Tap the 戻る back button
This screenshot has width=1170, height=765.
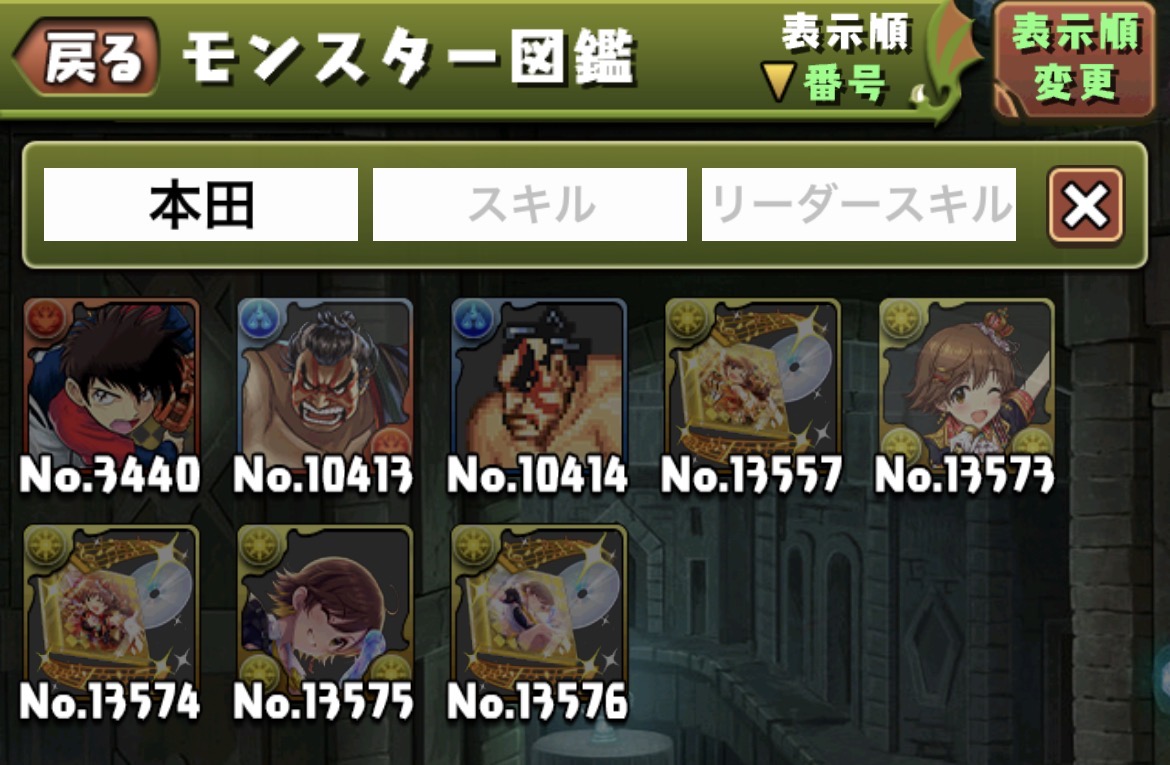87,57
